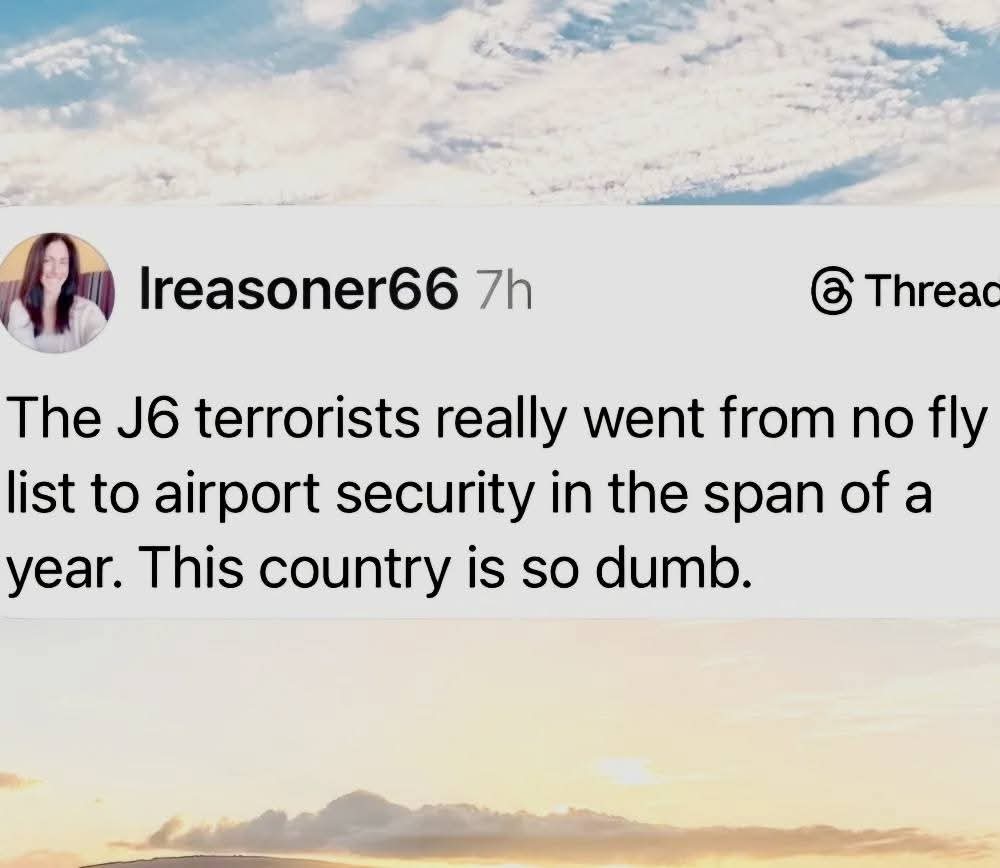Click the username lreasoner66
1000x868 pixels.
point(300,290)
